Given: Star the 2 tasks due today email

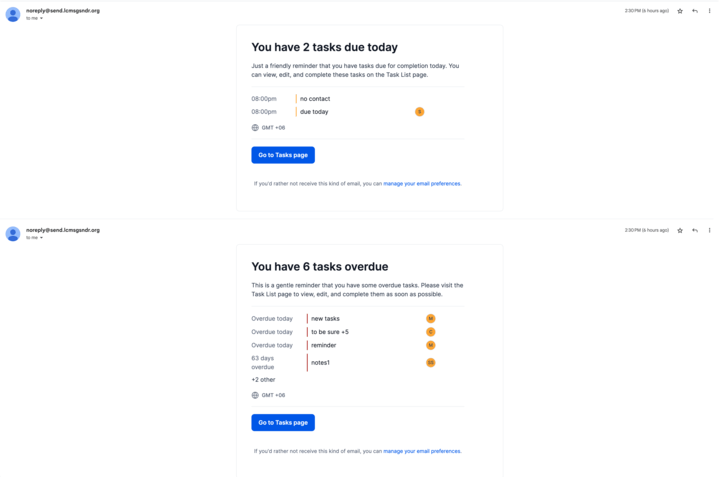Looking at the screenshot, I should (680, 11).
